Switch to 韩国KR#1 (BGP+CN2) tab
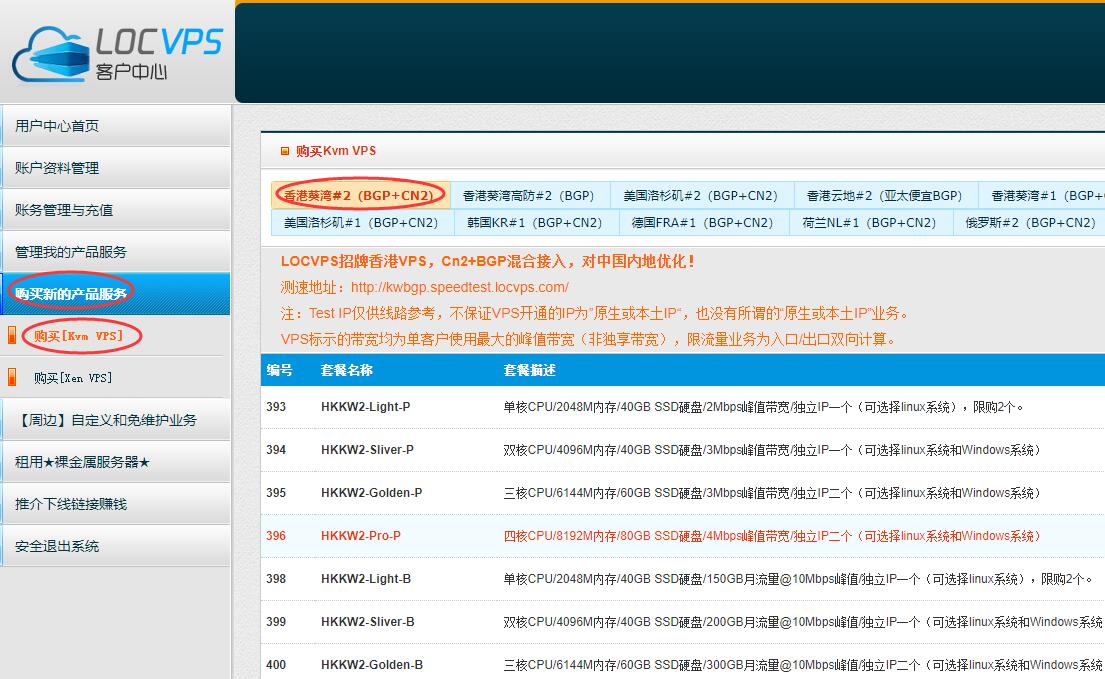The height and width of the screenshot is (679, 1105). [534, 223]
